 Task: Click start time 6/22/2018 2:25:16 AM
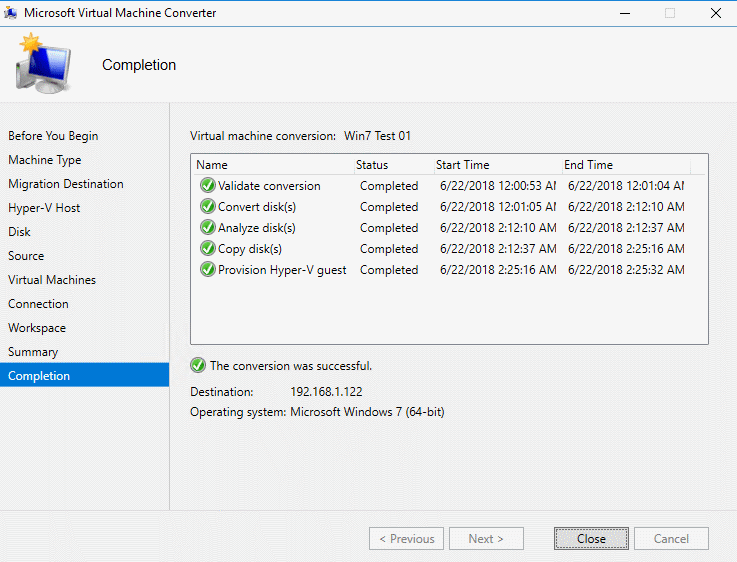click(x=498, y=270)
